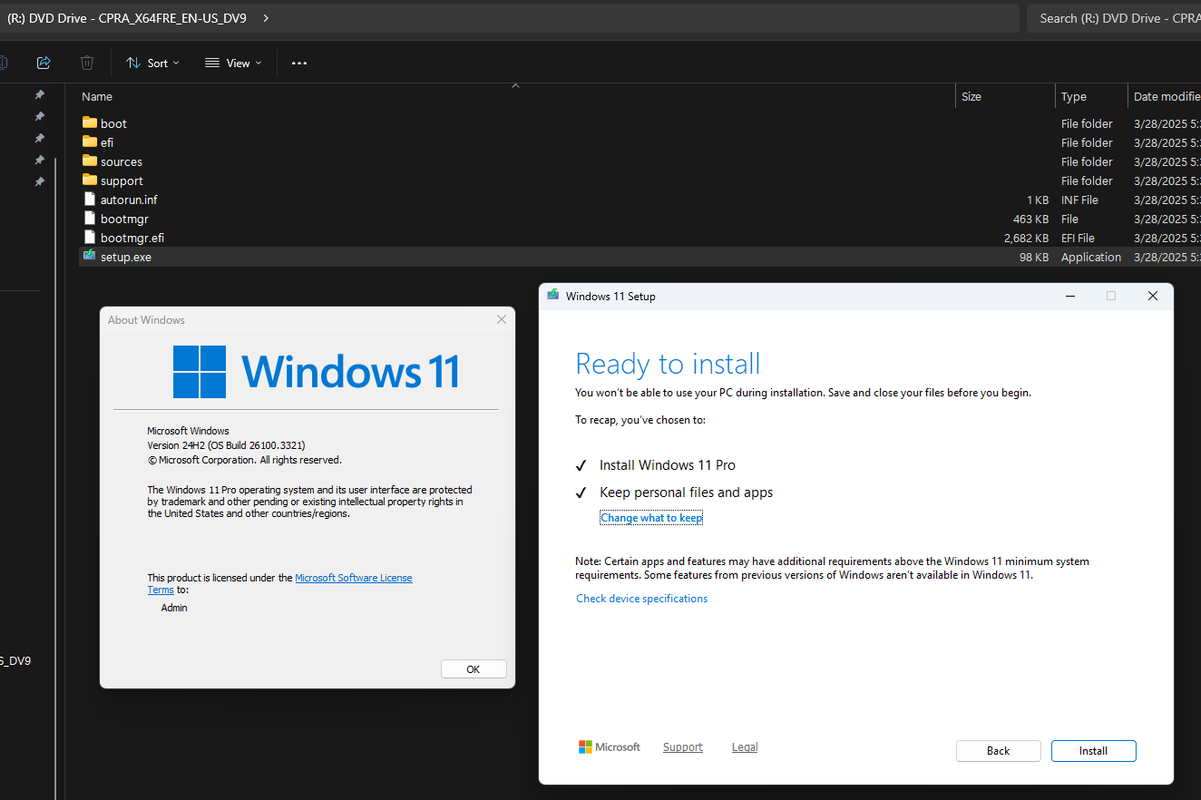Click 'Application' type cell of setup.exe
Image resolution: width=1201 pixels, height=800 pixels.
tap(1090, 257)
